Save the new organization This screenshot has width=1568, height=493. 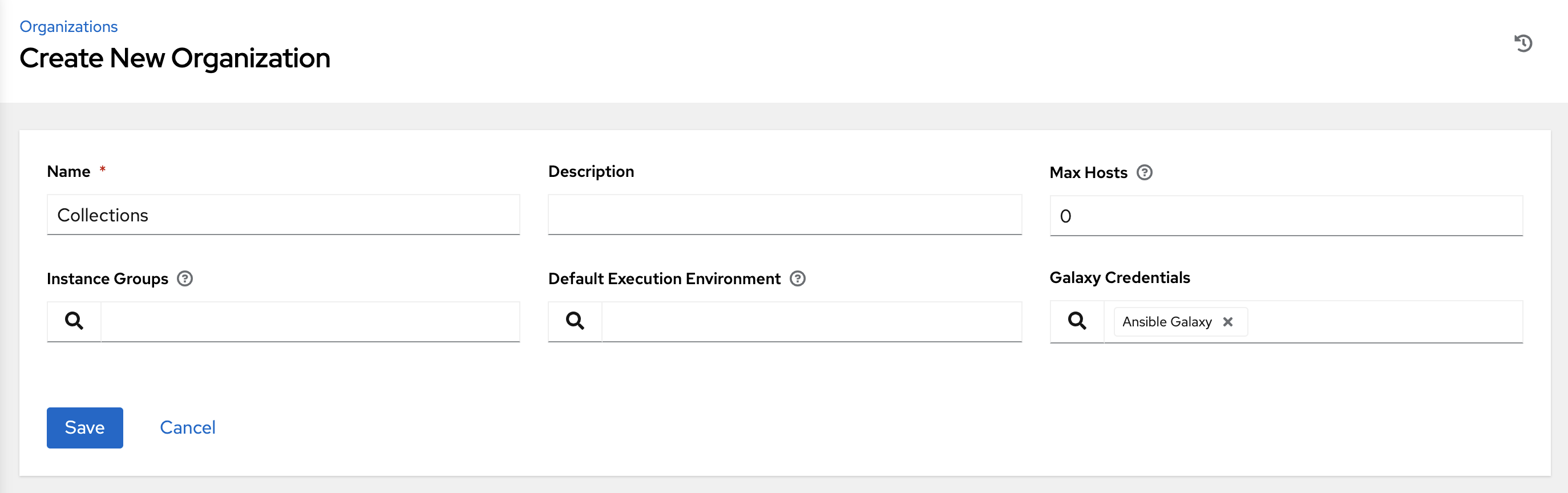coord(84,427)
